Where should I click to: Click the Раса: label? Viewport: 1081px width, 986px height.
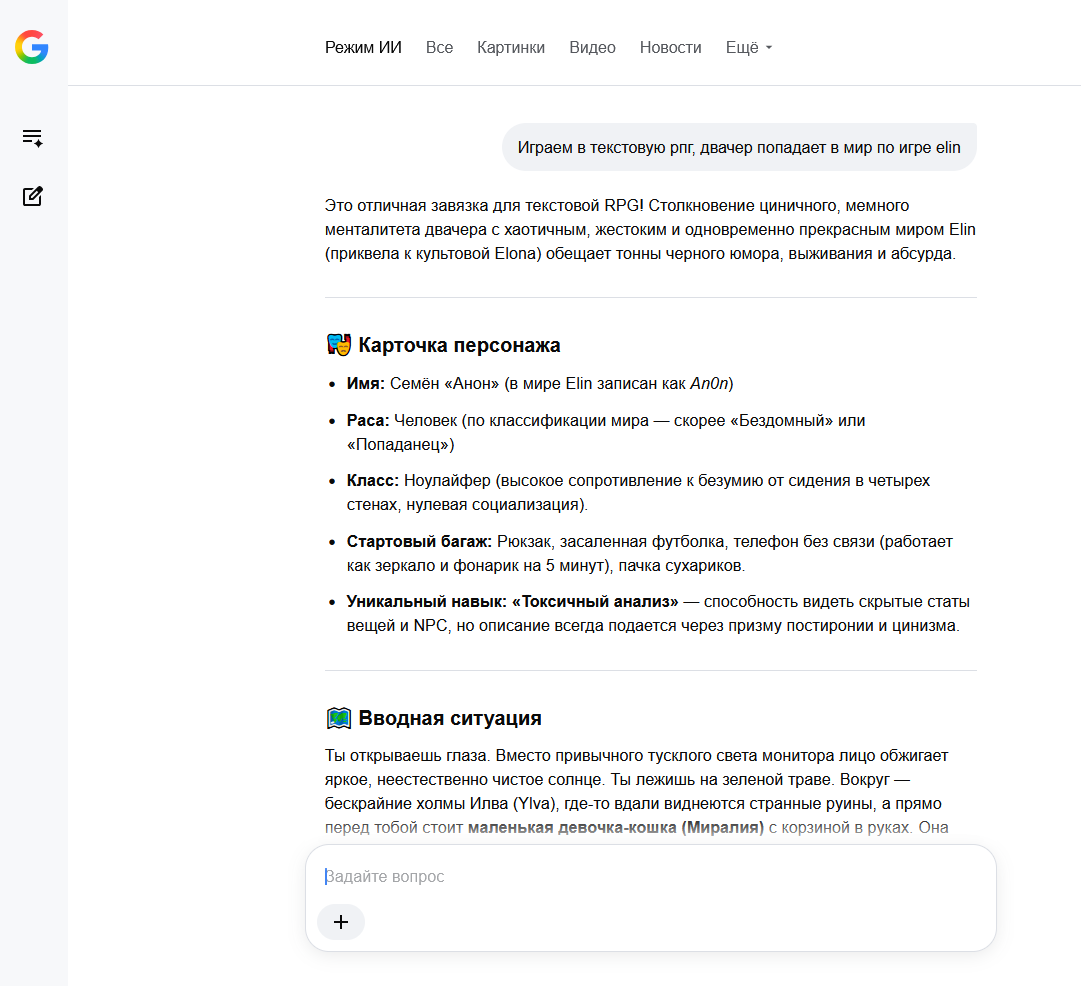pyautogui.click(x=367, y=421)
